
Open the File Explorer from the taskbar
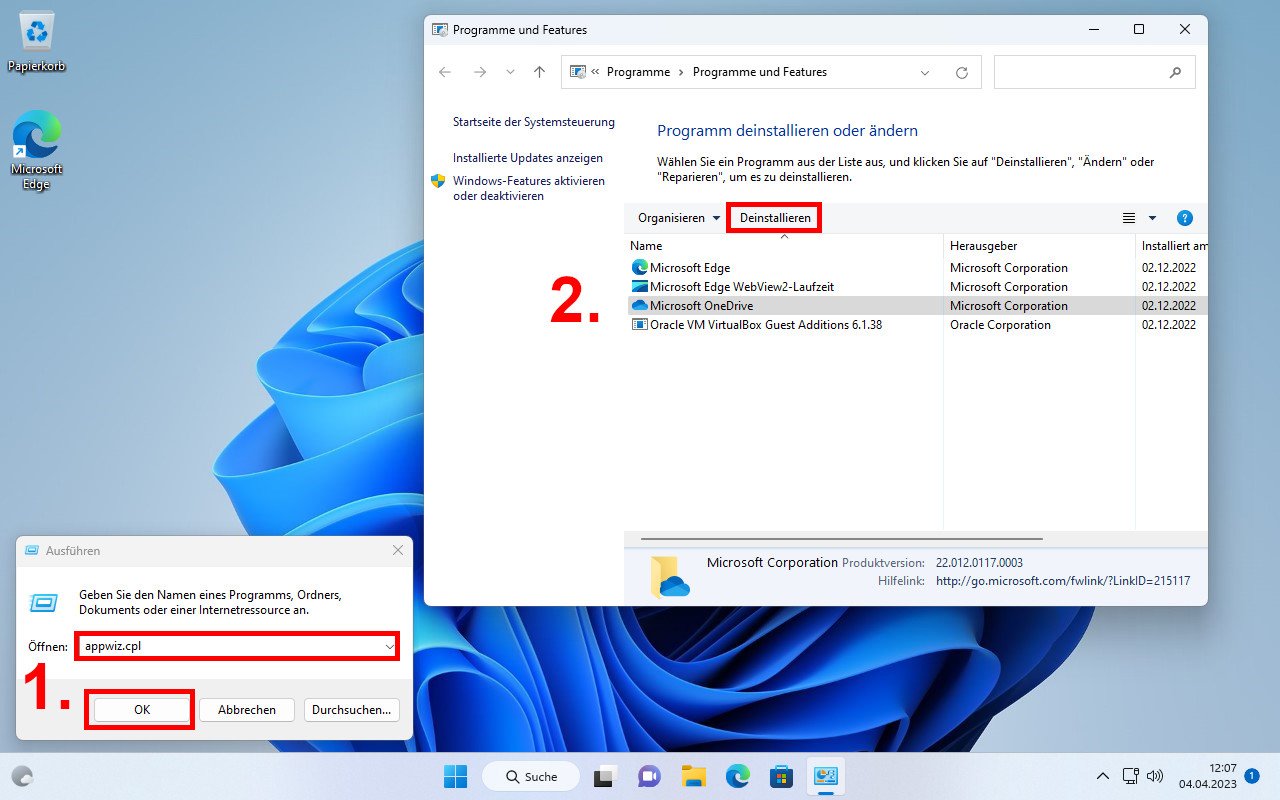click(693, 776)
